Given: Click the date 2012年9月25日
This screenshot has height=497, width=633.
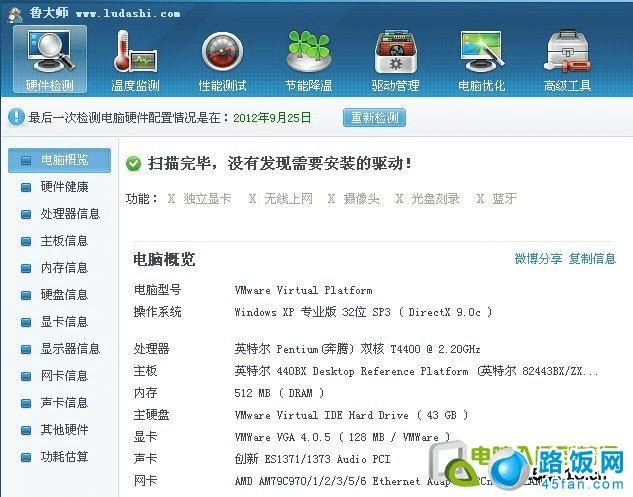Looking at the screenshot, I should [x=272, y=118].
